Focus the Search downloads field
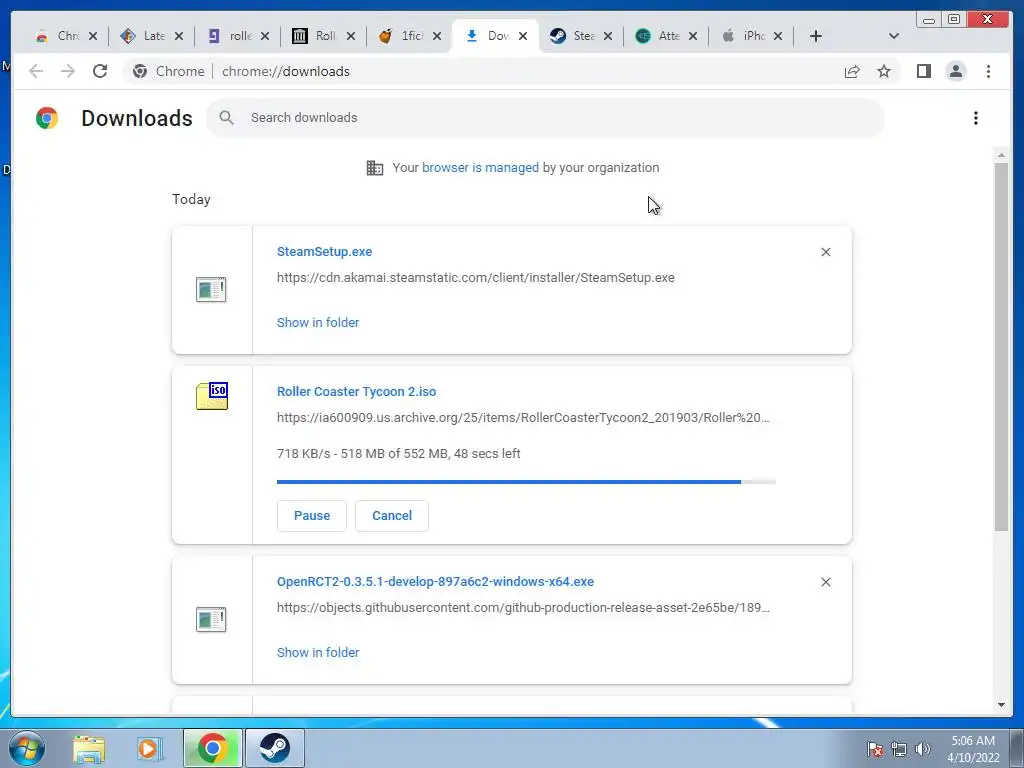 tap(546, 118)
